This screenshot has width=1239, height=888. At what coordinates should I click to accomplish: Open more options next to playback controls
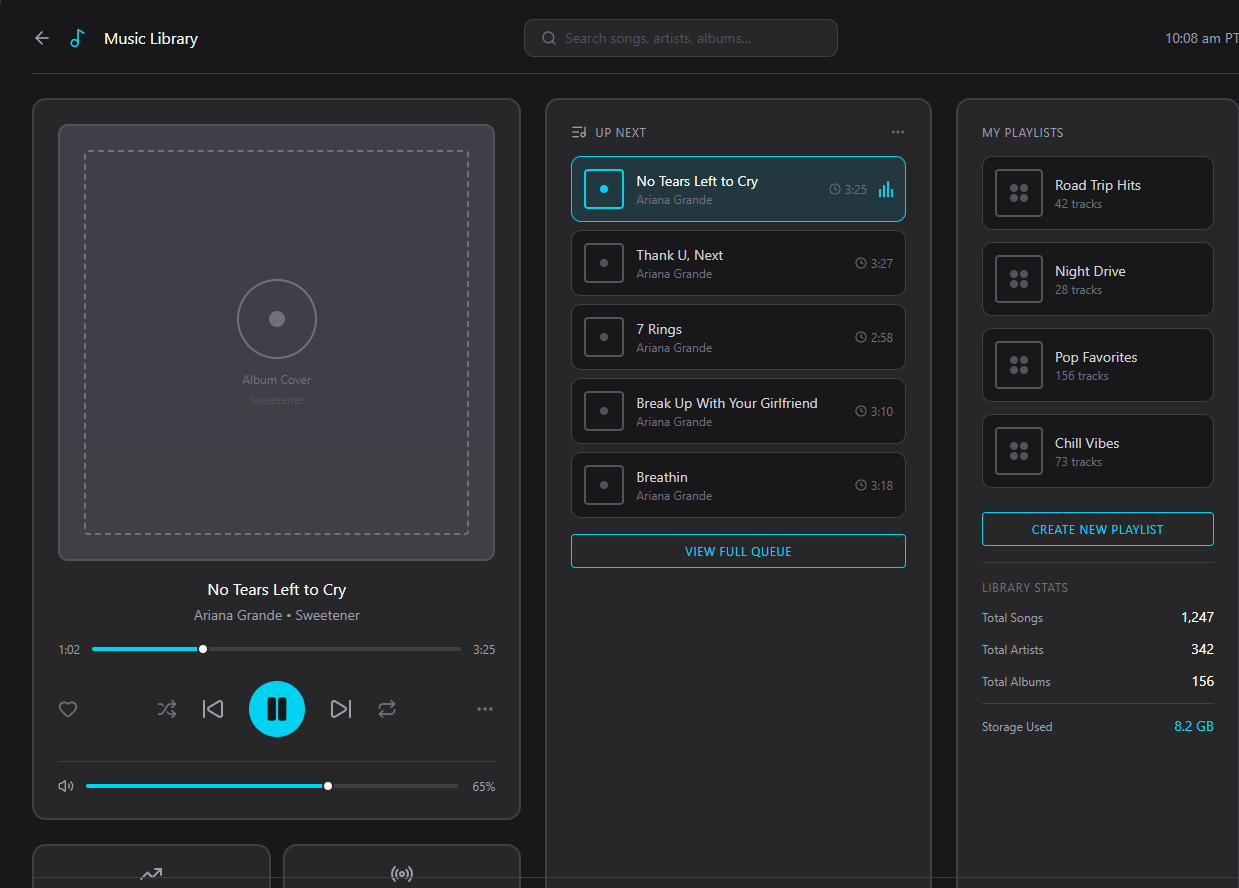click(x=485, y=709)
